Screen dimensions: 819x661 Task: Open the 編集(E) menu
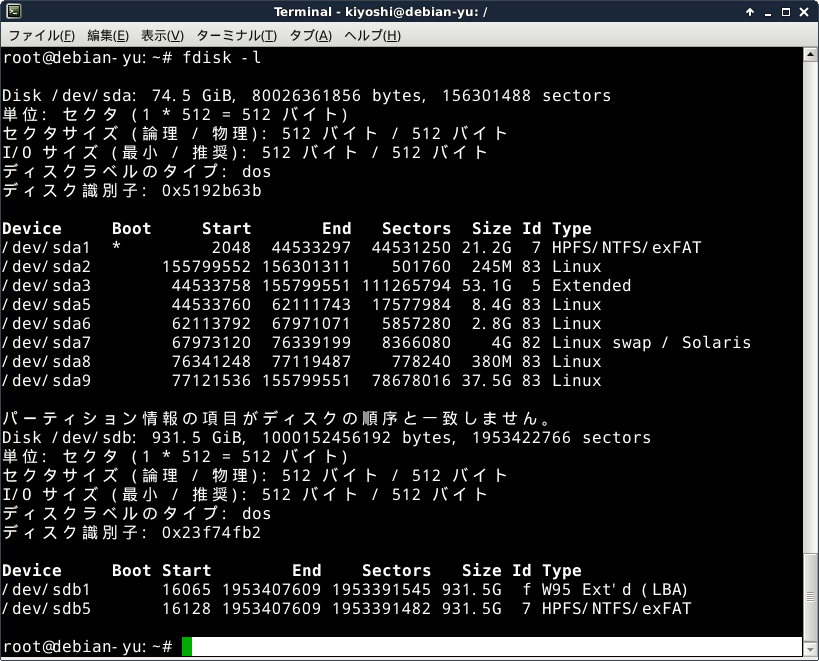click(x=106, y=35)
